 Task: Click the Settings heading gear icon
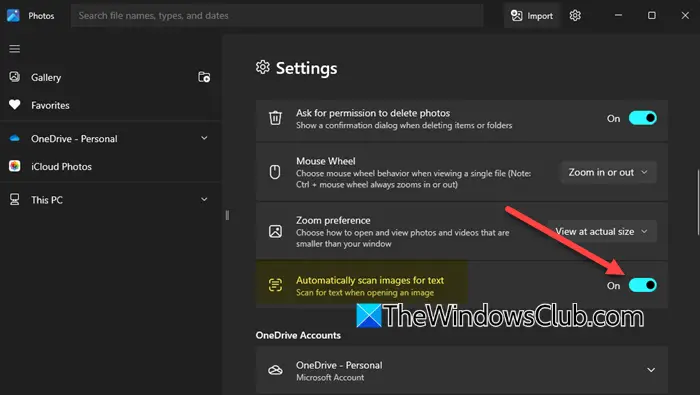click(x=262, y=67)
